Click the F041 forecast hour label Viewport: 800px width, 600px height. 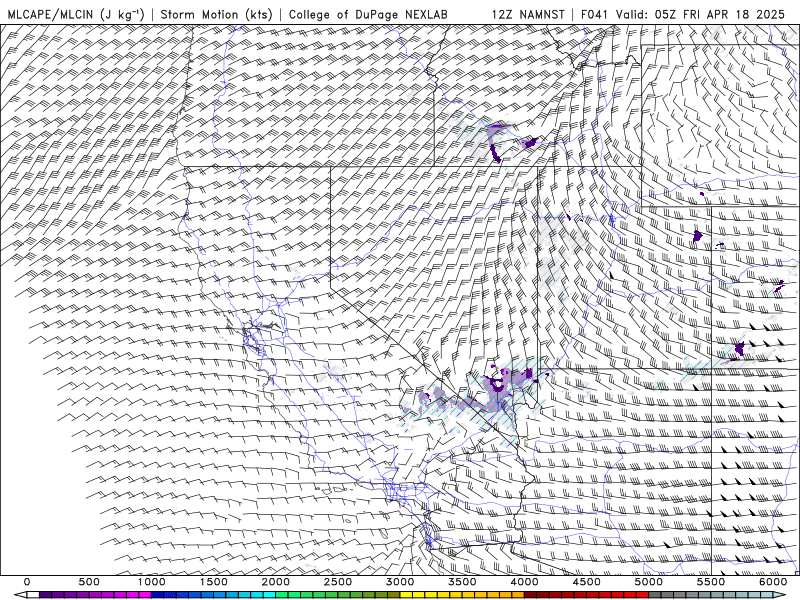point(594,14)
